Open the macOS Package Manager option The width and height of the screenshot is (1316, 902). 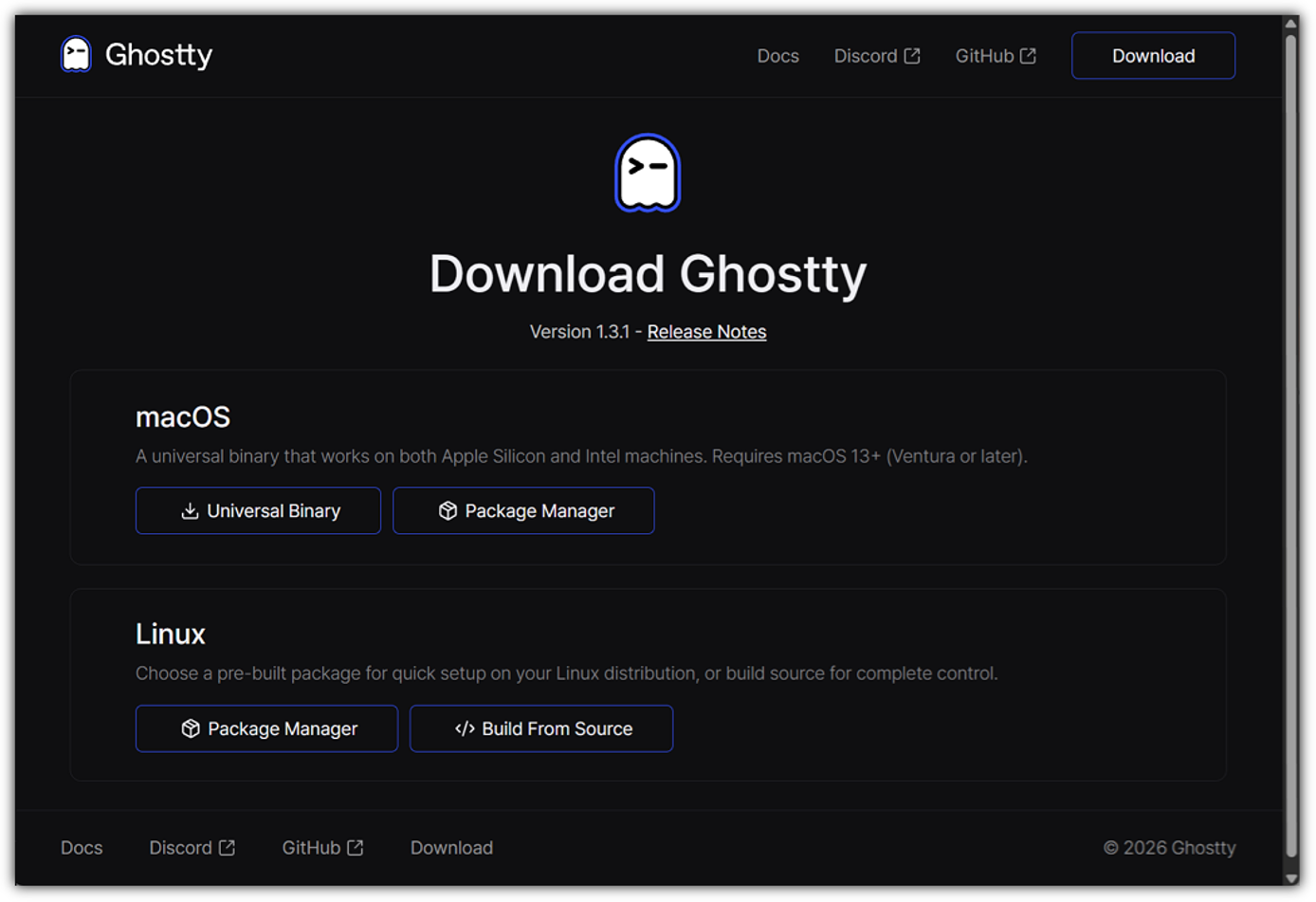[x=523, y=511]
